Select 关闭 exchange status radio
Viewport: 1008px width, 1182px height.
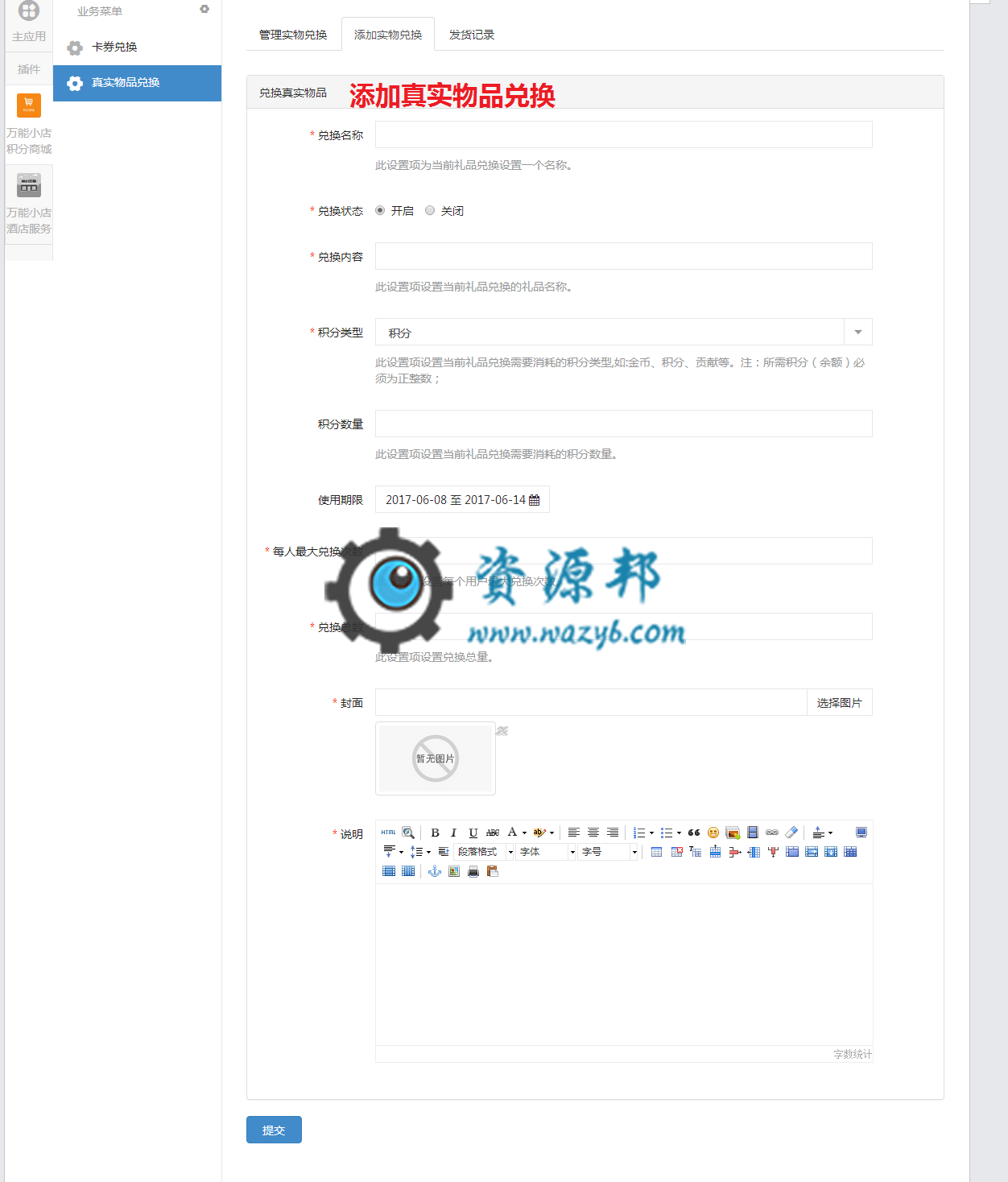pos(430,210)
